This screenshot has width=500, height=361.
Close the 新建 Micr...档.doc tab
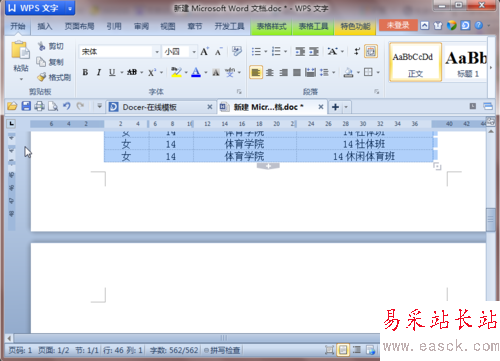321,107
